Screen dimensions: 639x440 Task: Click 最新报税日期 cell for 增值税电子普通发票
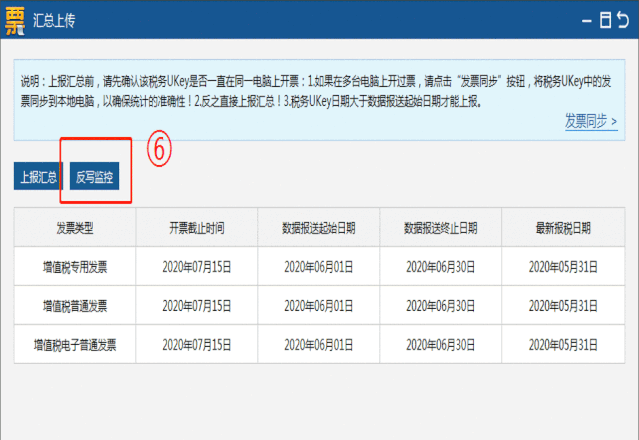560,344
